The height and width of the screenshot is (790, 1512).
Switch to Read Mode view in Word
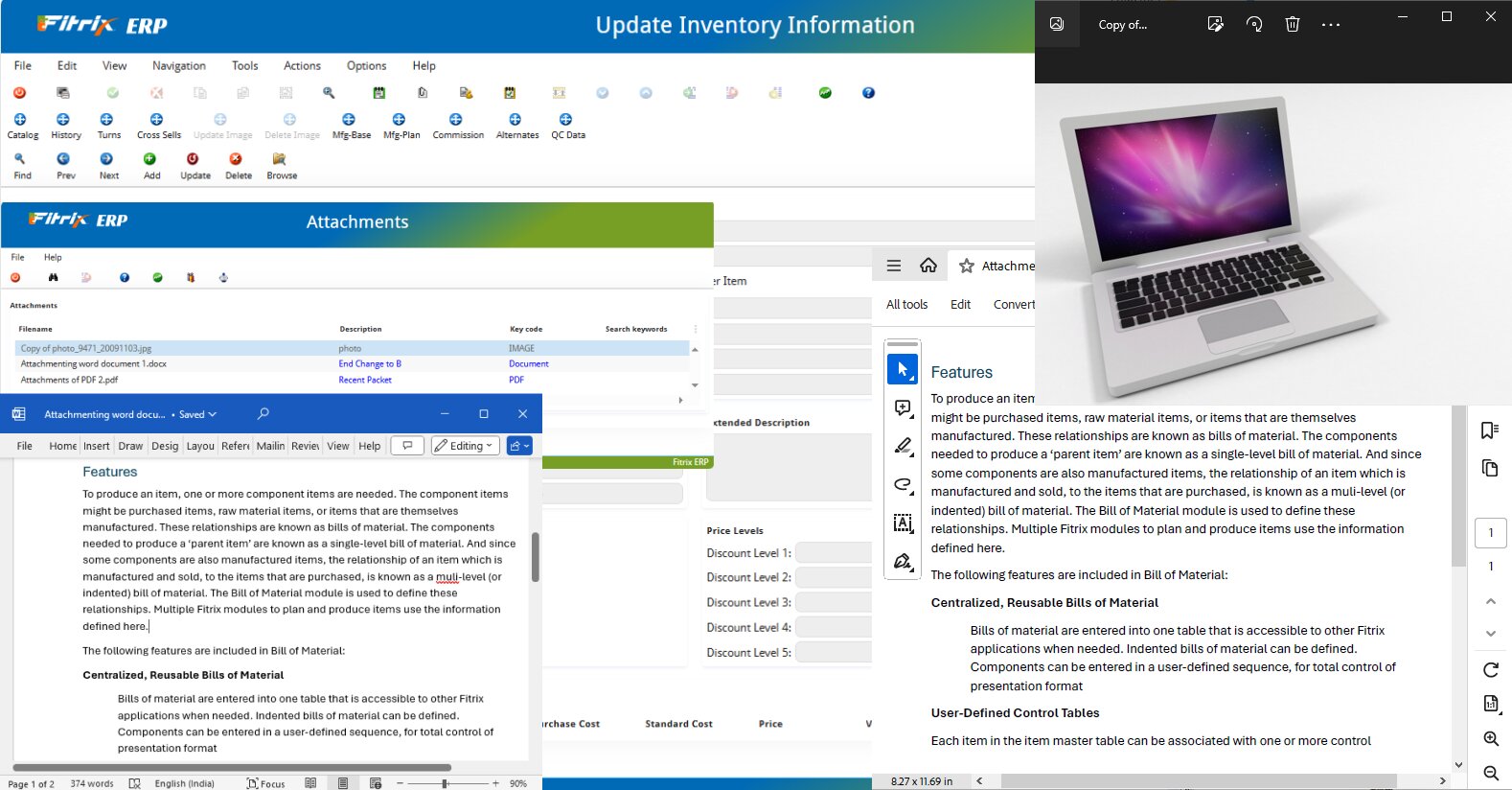coord(310,783)
